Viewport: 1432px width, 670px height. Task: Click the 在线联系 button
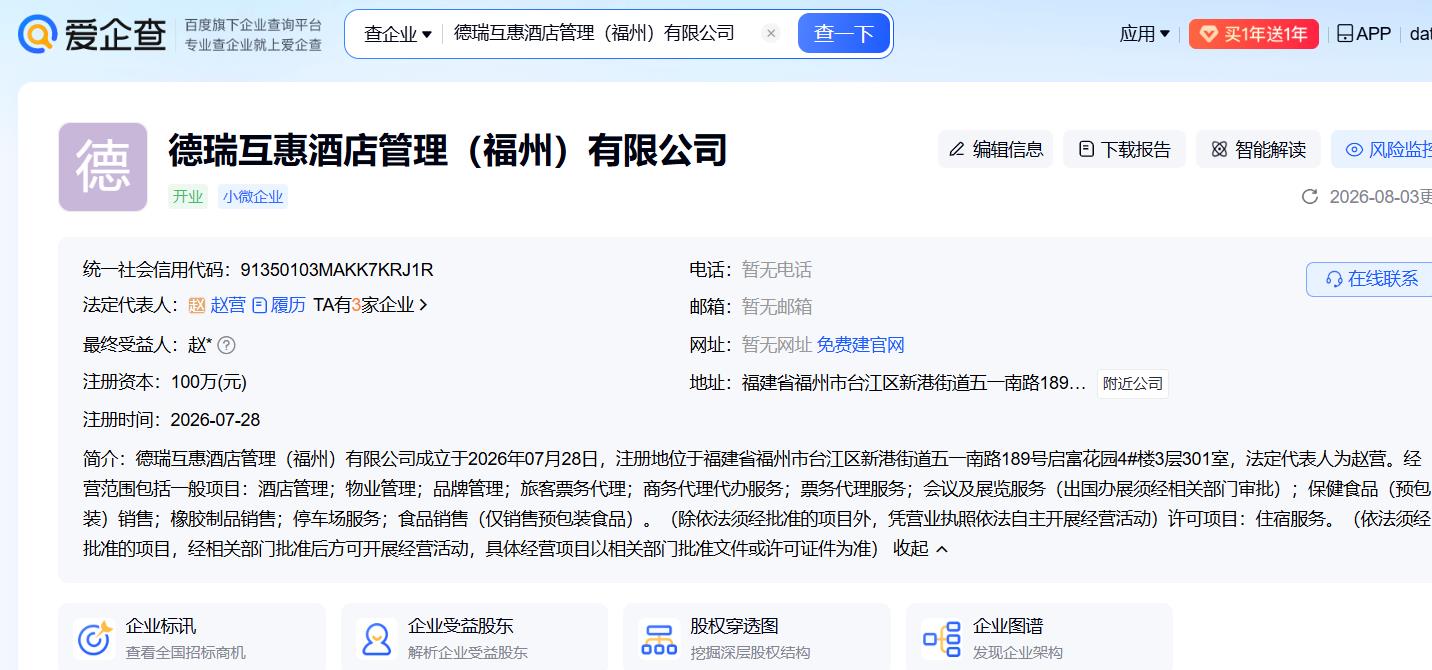1369,279
